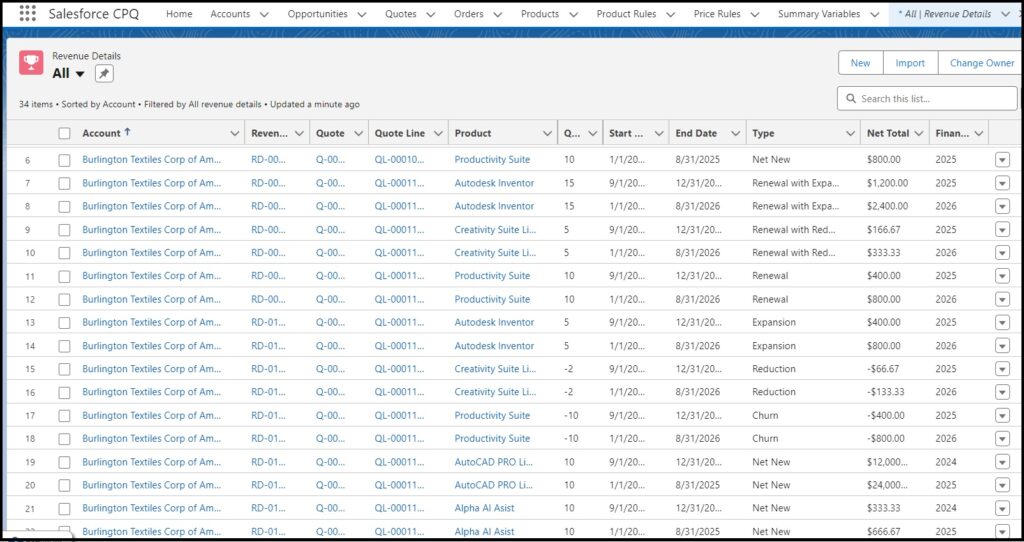Open Autodesk Inventor product in row 7
The height and width of the screenshot is (542, 1024).
pyautogui.click(x=494, y=183)
